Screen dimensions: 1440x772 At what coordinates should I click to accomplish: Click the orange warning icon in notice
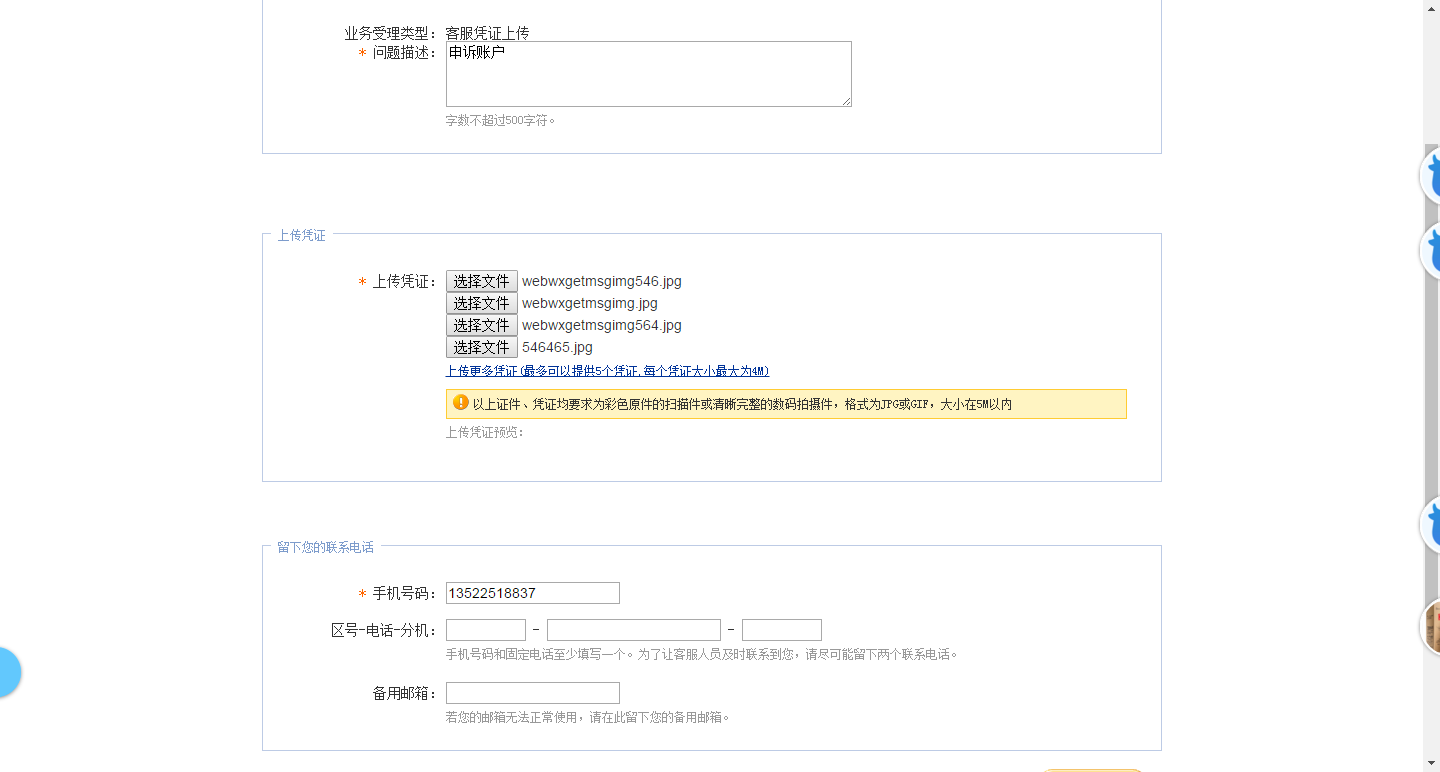pos(461,403)
